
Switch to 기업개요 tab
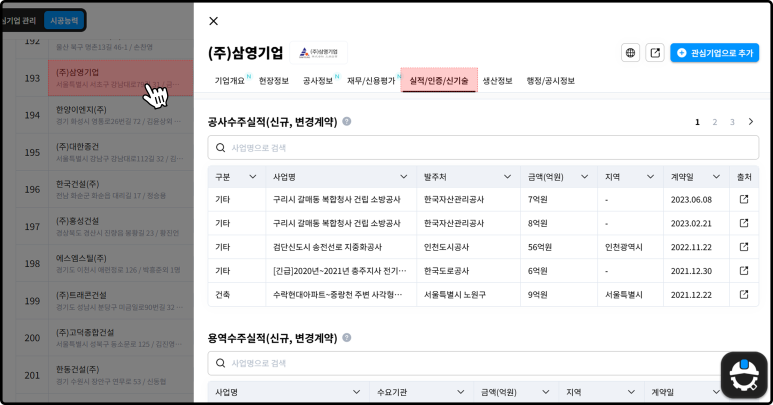230,81
